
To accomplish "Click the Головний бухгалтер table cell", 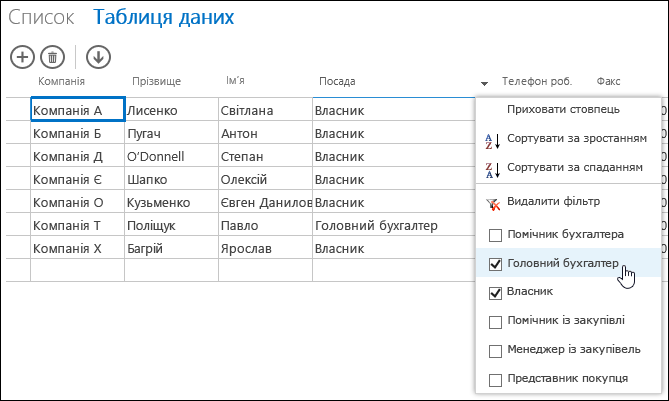I will coord(394,225).
